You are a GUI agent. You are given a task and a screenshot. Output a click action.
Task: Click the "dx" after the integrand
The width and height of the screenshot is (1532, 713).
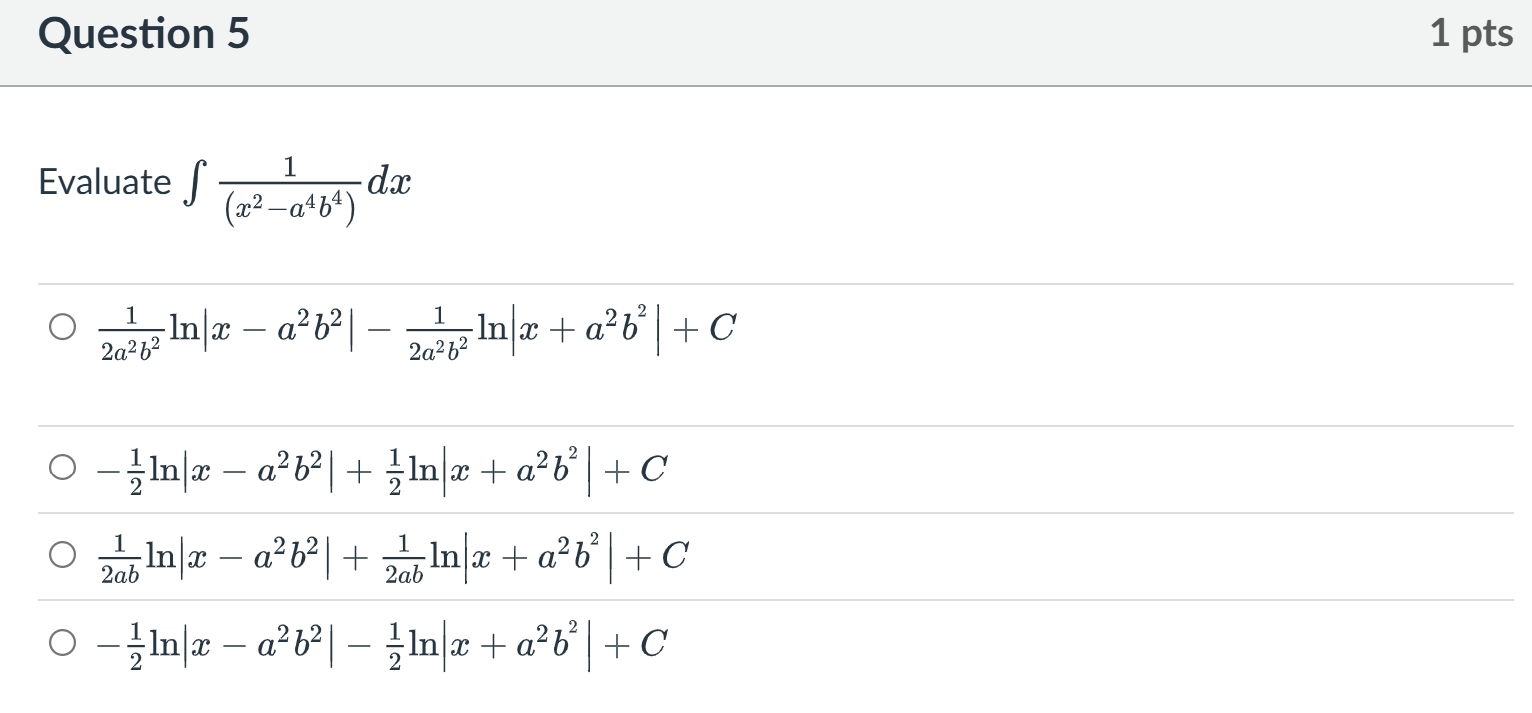click(x=389, y=180)
